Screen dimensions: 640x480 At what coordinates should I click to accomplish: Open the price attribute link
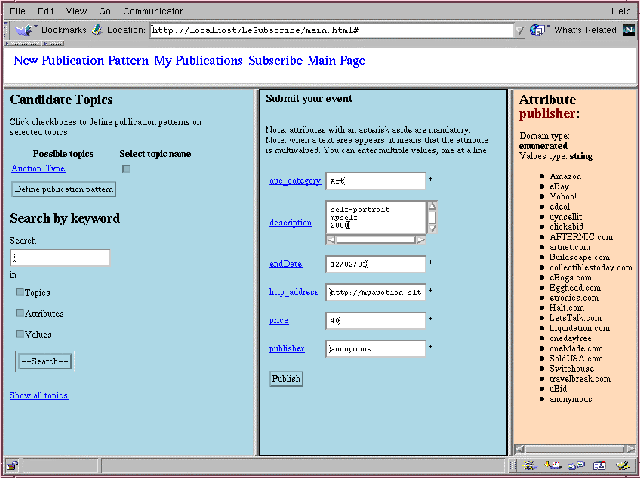279,320
